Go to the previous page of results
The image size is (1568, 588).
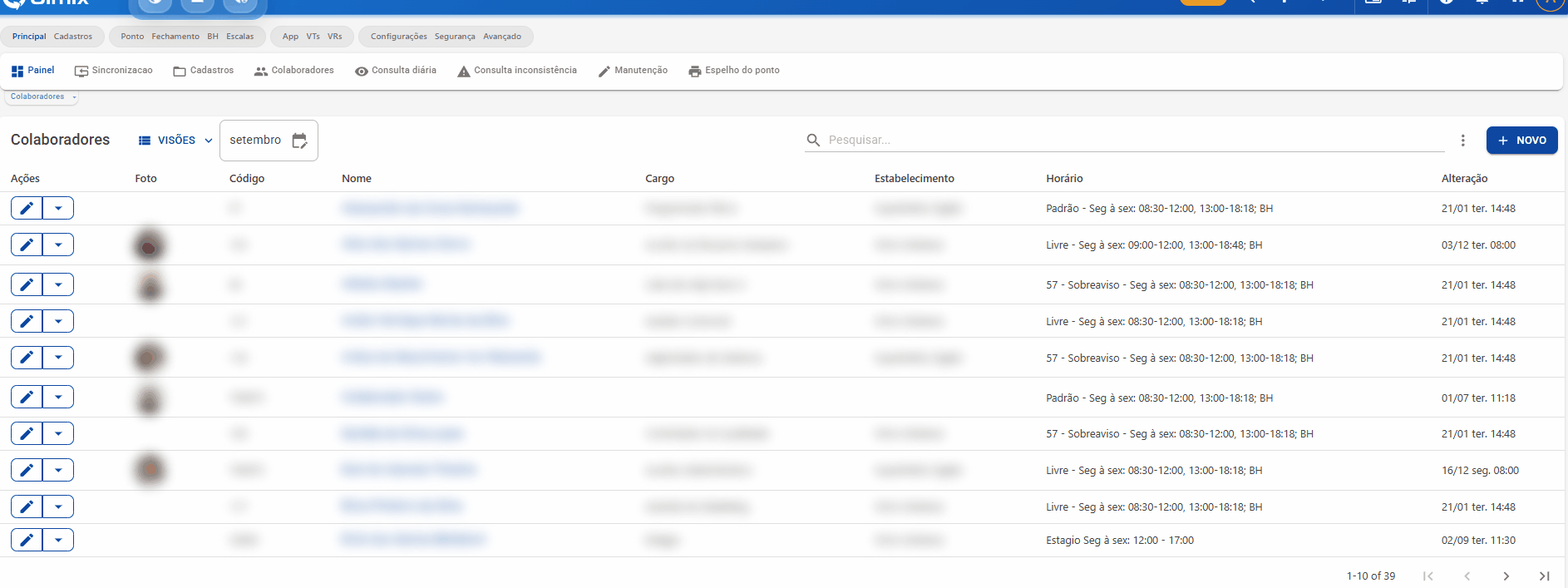click(x=1467, y=576)
